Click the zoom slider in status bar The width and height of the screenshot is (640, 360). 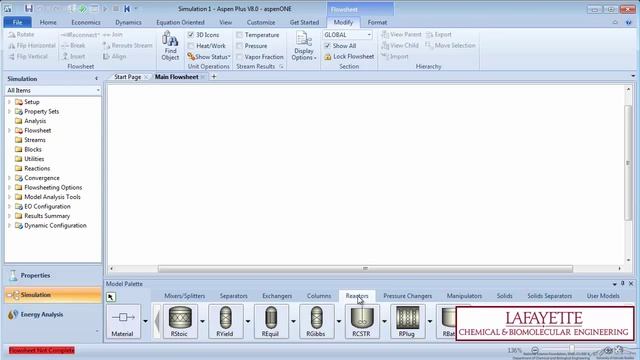click(571, 349)
